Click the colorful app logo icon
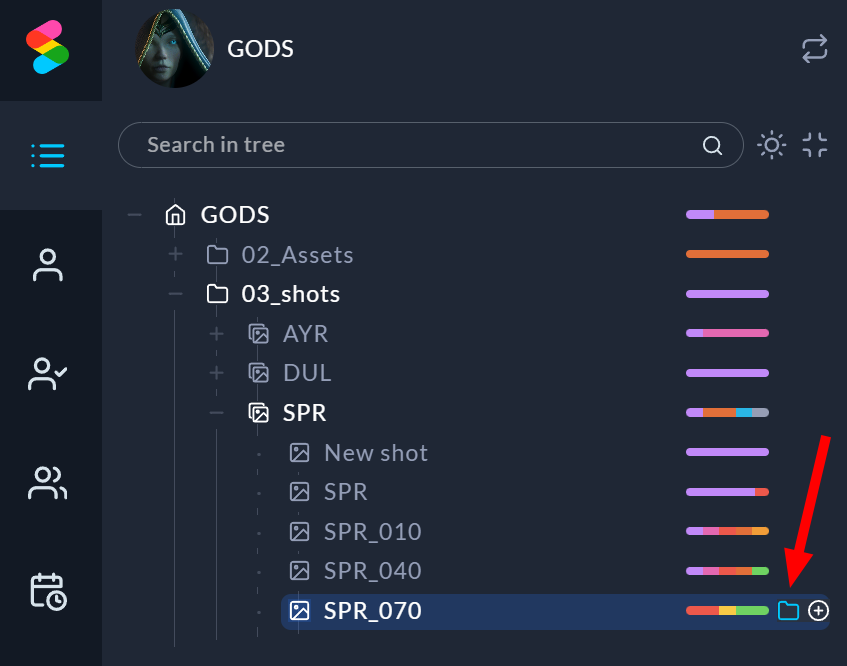The image size is (847, 666). coord(48,48)
